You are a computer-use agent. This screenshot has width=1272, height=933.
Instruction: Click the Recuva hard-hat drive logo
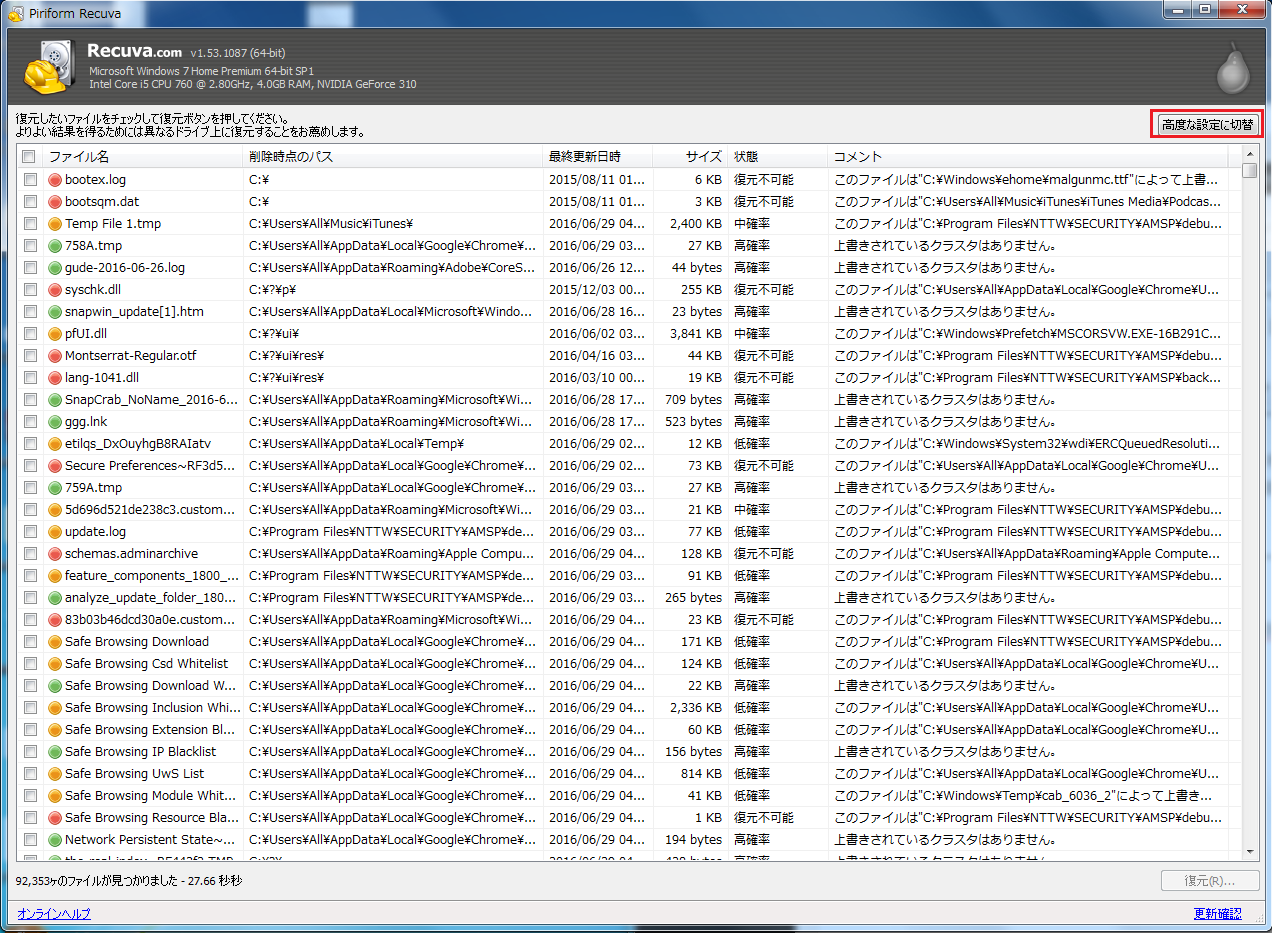pyautogui.click(x=48, y=67)
